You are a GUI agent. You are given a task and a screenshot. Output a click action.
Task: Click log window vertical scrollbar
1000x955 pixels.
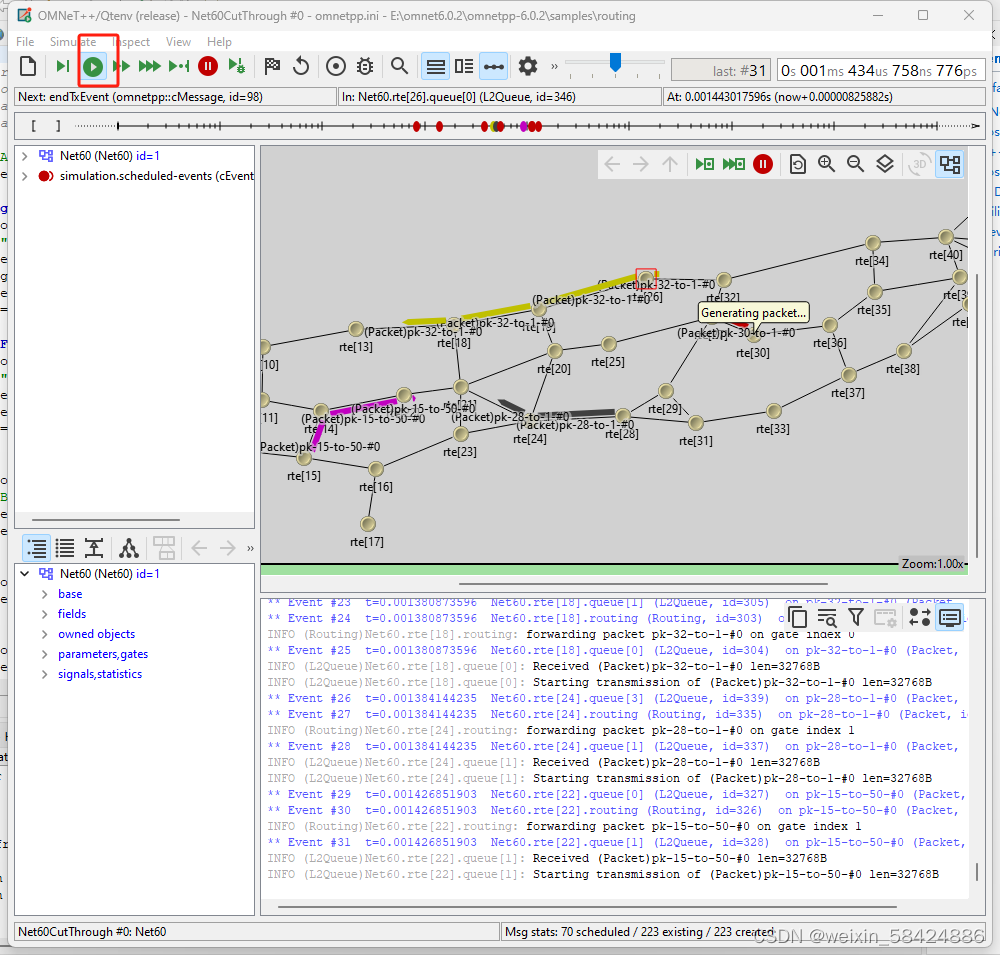976,872
